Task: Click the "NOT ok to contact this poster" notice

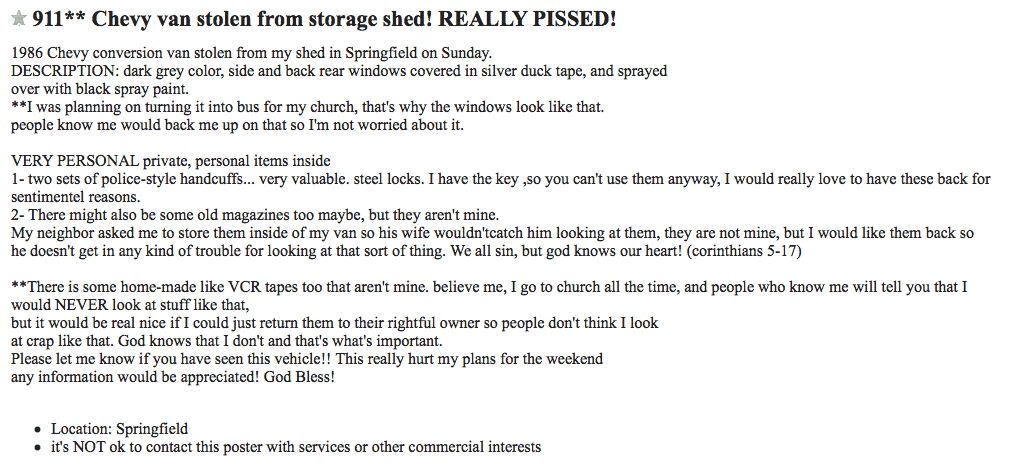Action: tap(296, 447)
